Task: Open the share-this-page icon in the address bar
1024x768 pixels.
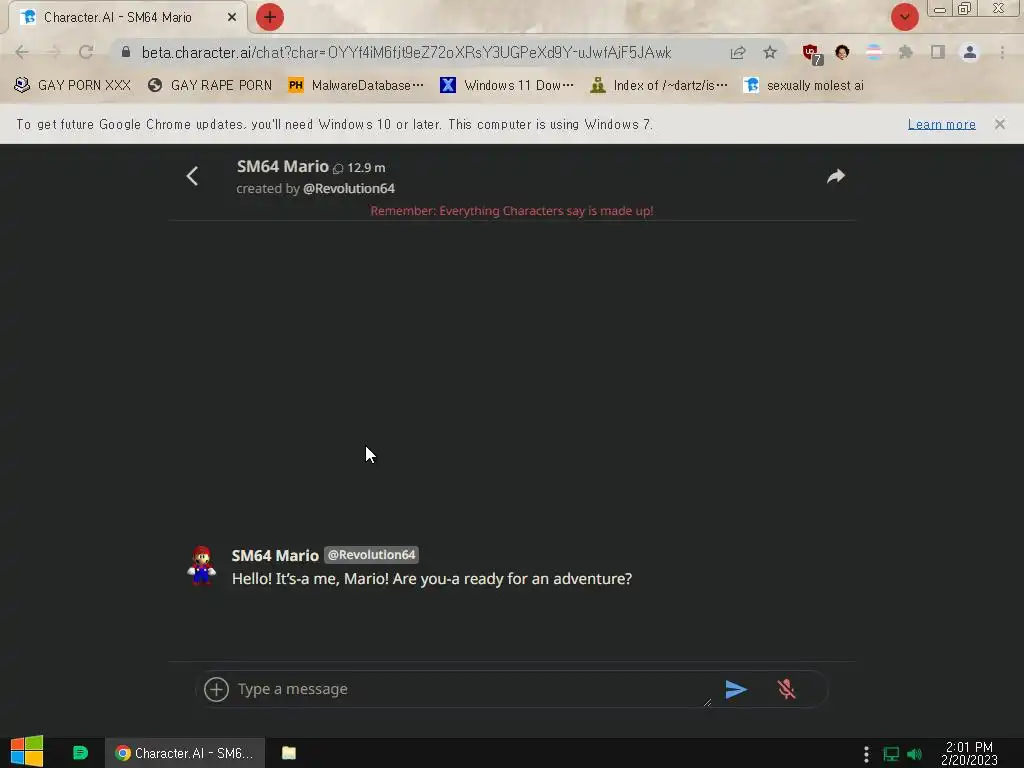Action: point(738,52)
